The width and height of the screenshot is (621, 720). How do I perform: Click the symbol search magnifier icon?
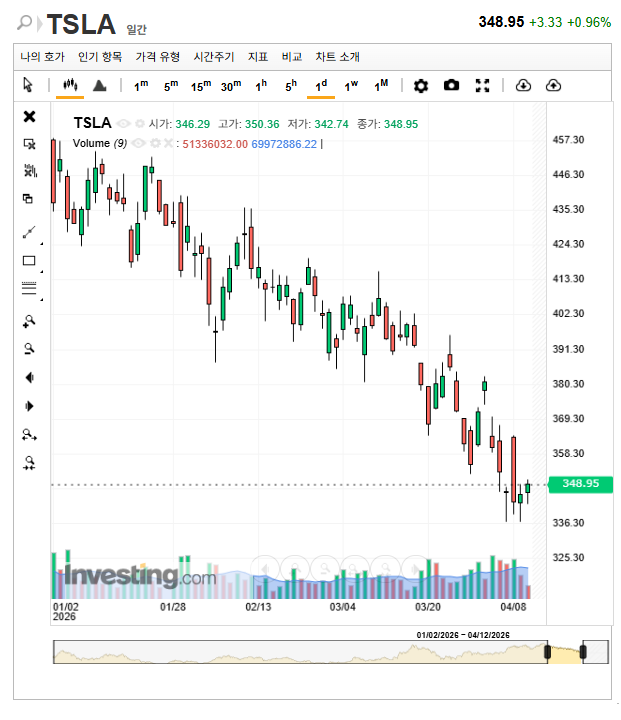coord(24,22)
